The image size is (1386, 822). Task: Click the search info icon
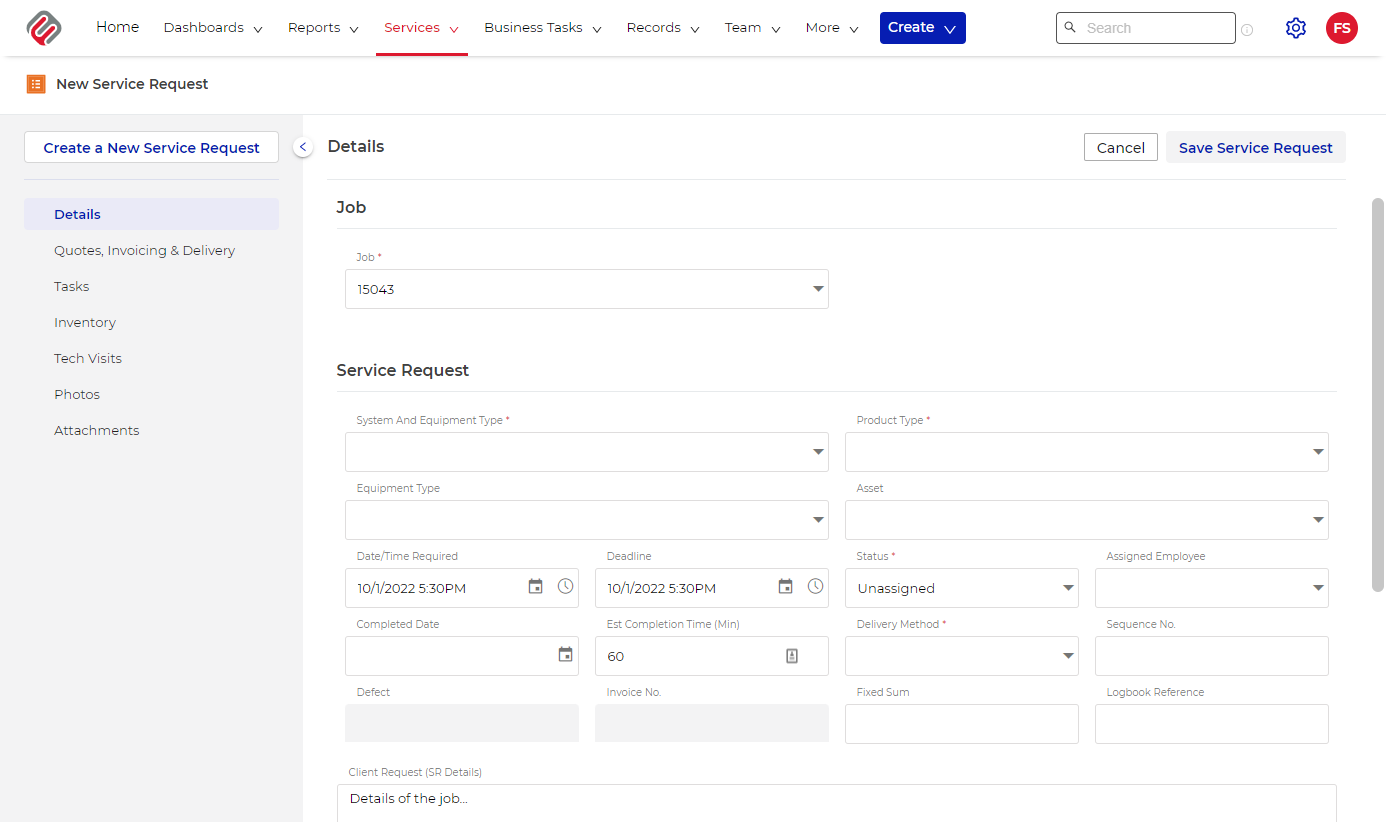point(1247,30)
